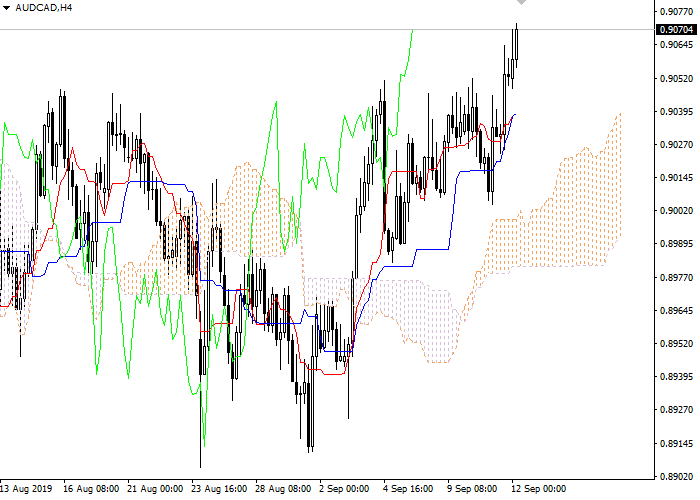Click the 0.90395 price scale label
This screenshot has width=700, height=500.
pos(676,111)
